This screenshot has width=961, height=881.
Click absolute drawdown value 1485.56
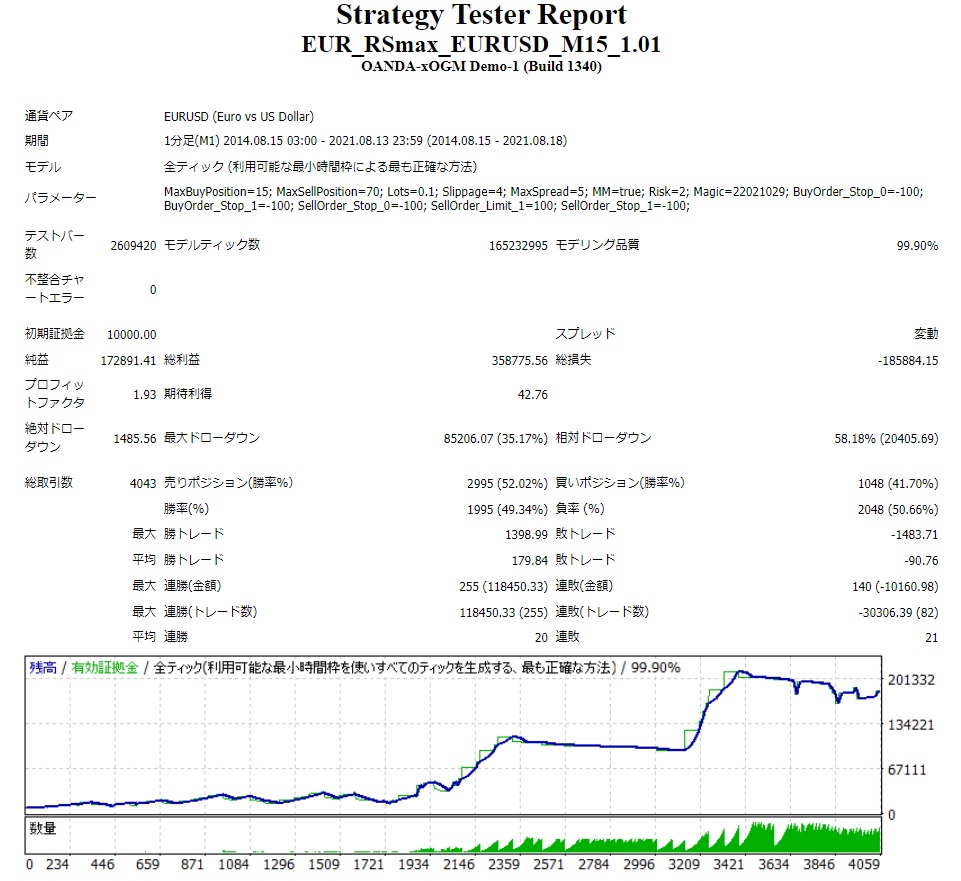pyautogui.click(x=135, y=439)
